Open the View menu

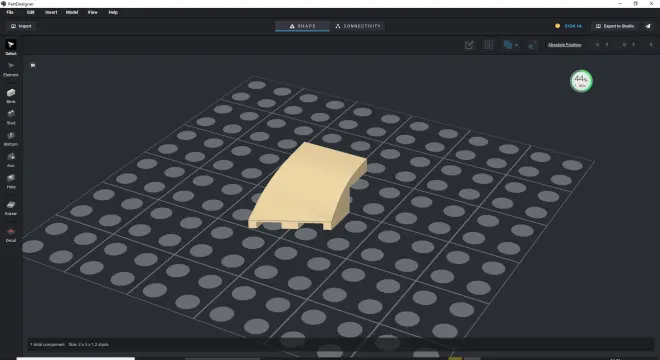pyautogui.click(x=93, y=12)
